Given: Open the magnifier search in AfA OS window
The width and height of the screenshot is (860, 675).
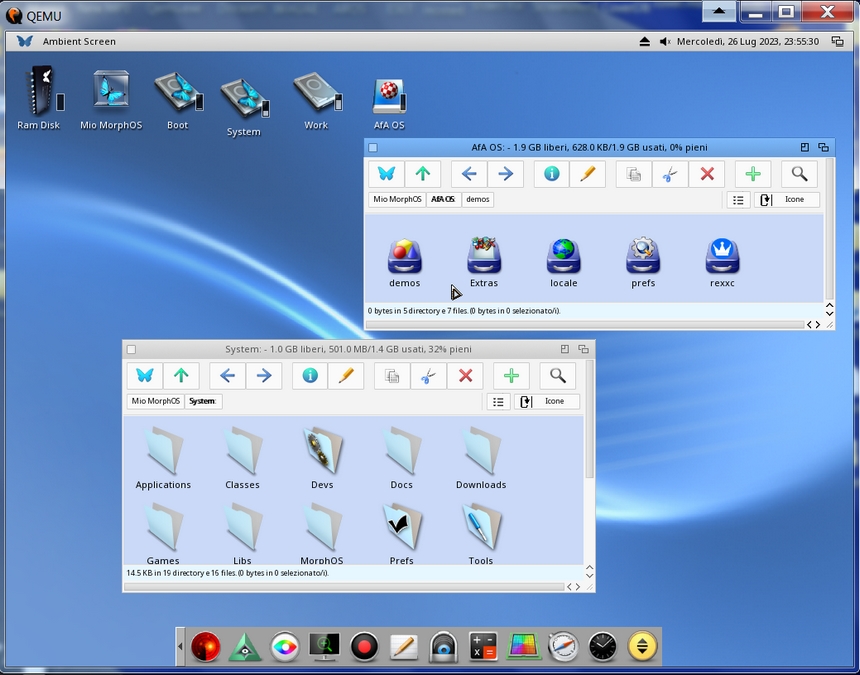Looking at the screenshot, I should [799, 174].
